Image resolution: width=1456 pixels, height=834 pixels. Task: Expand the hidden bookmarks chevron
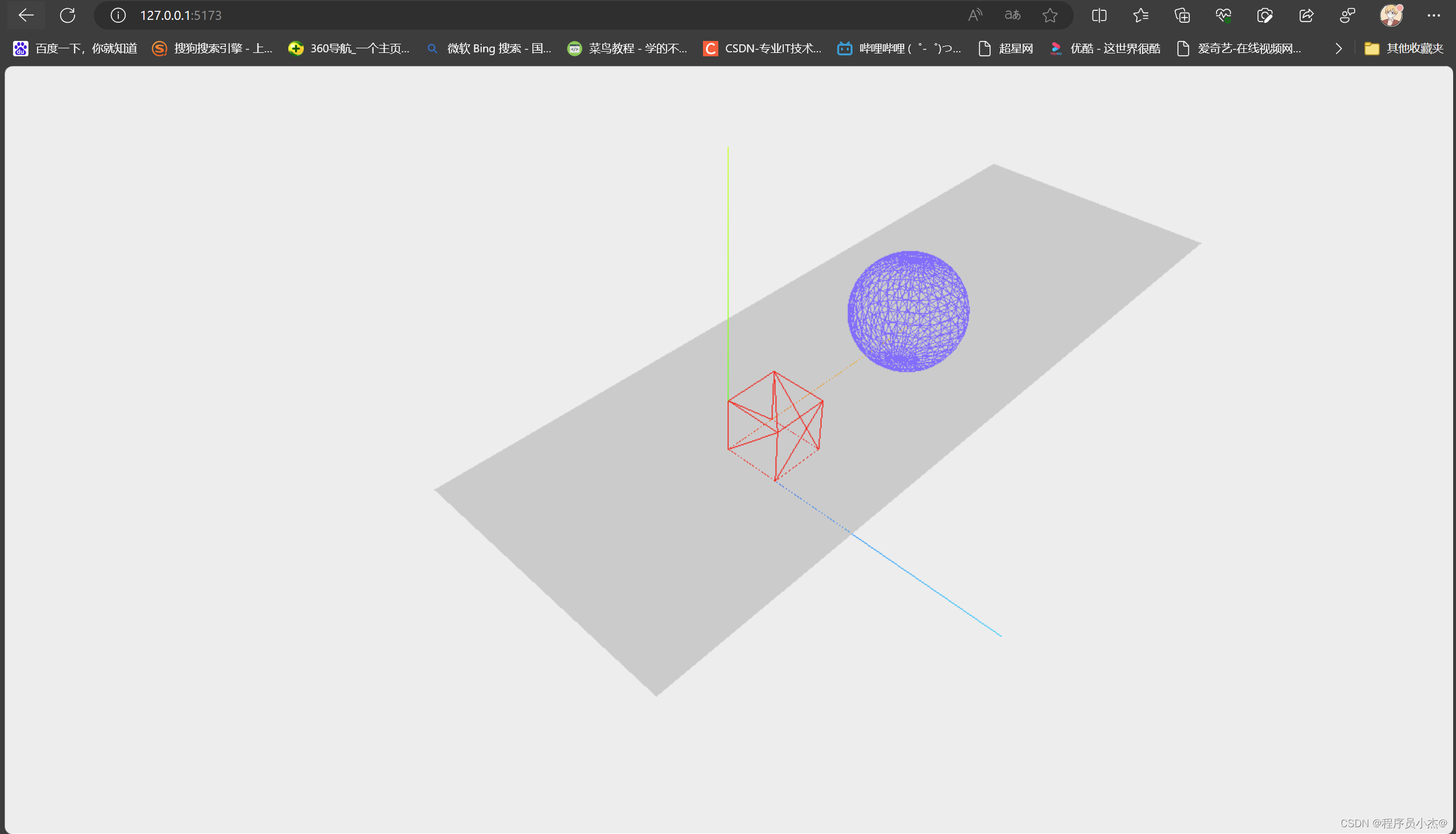coord(1338,49)
